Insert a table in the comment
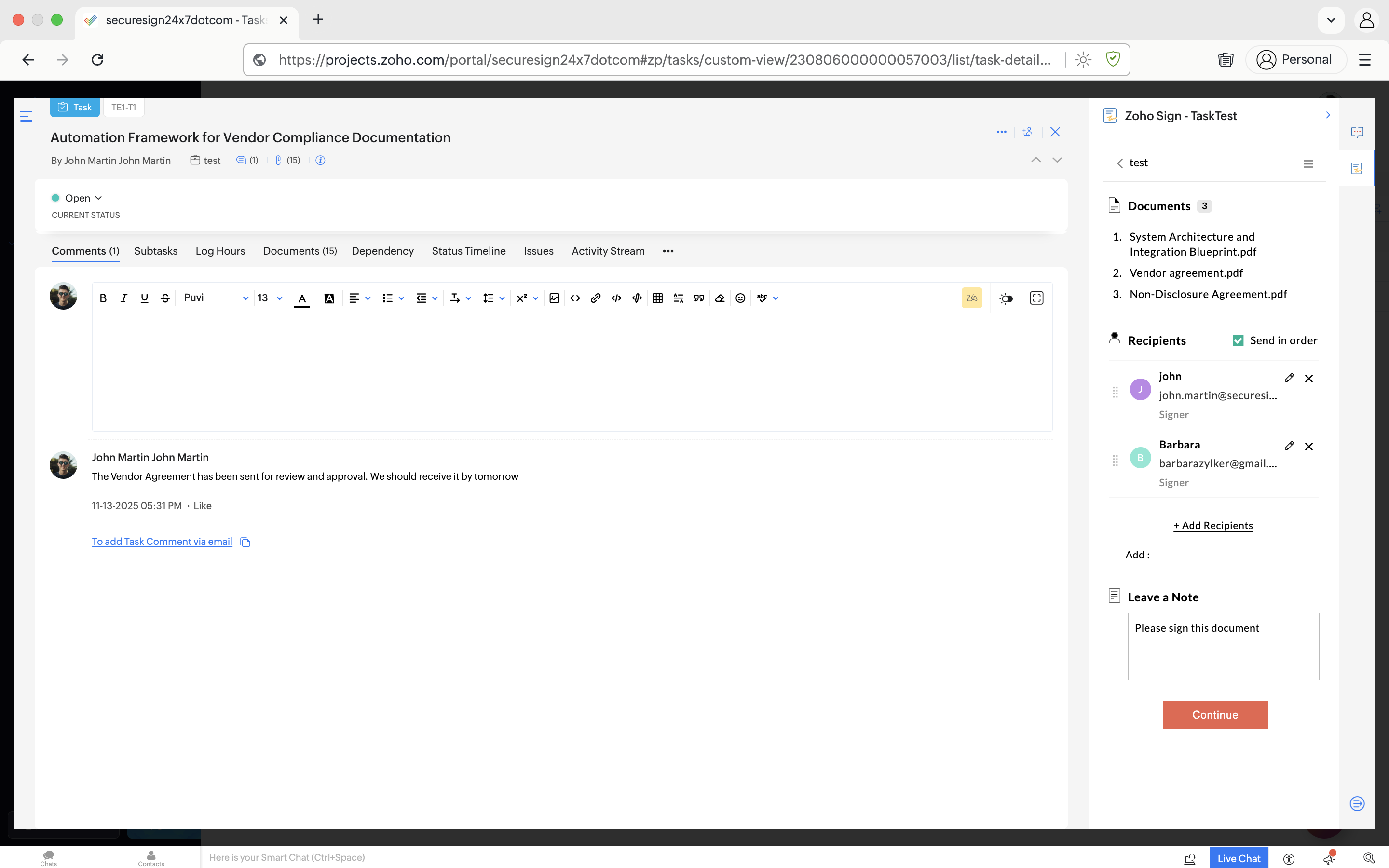The image size is (1389, 868). pyautogui.click(x=658, y=298)
